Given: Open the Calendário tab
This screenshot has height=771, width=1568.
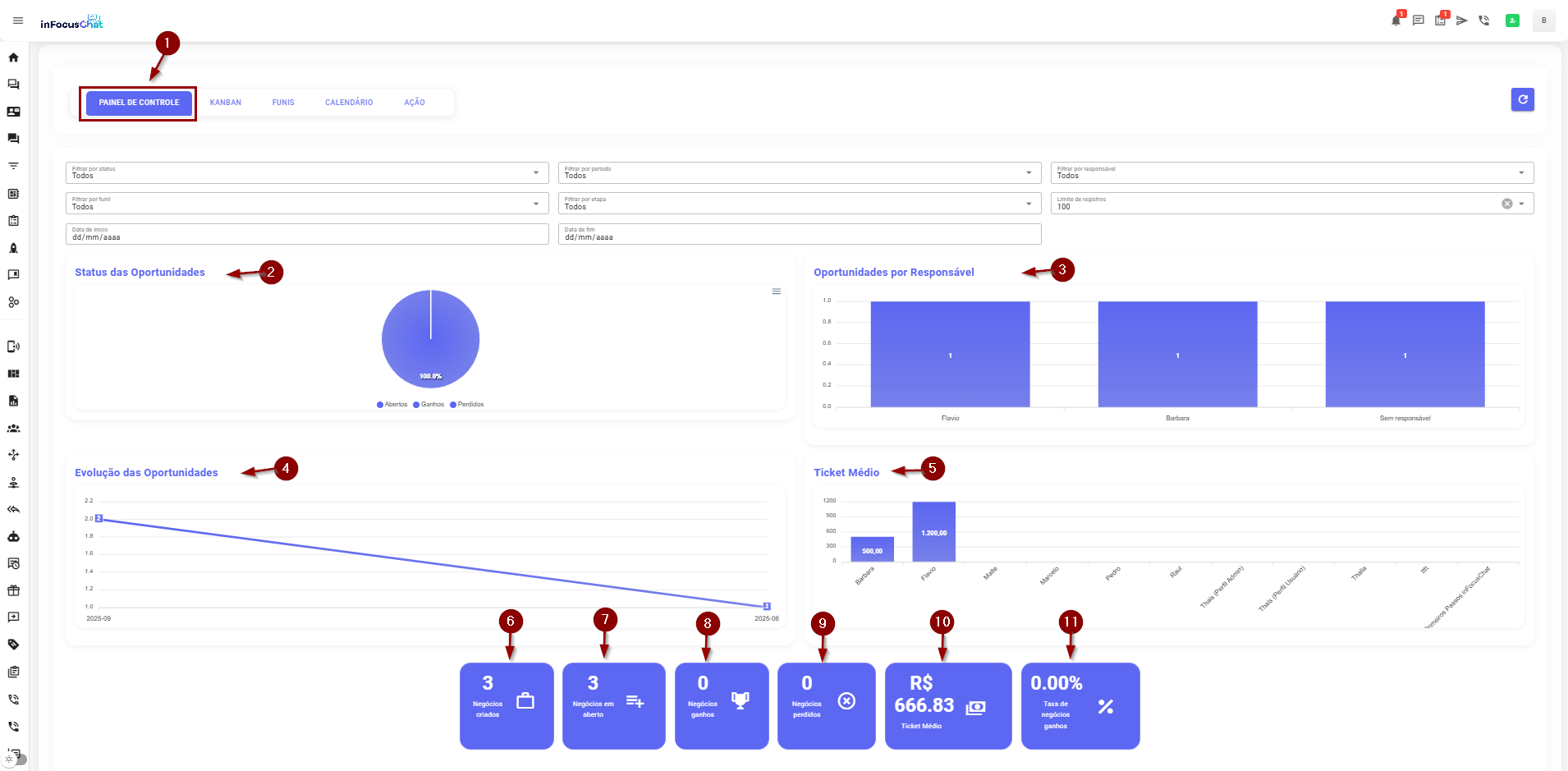Looking at the screenshot, I should [349, 103].
